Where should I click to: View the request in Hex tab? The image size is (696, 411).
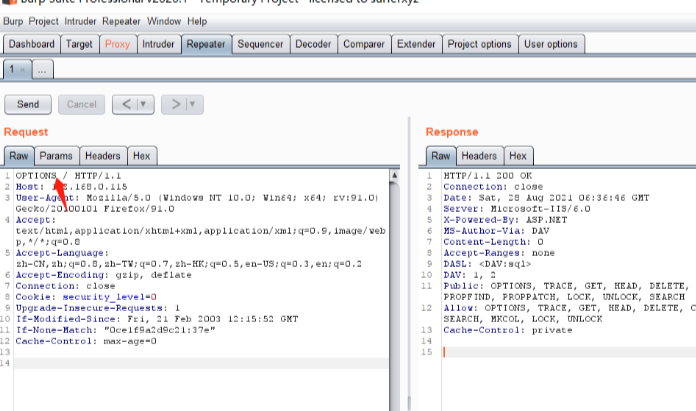(141, 156)
